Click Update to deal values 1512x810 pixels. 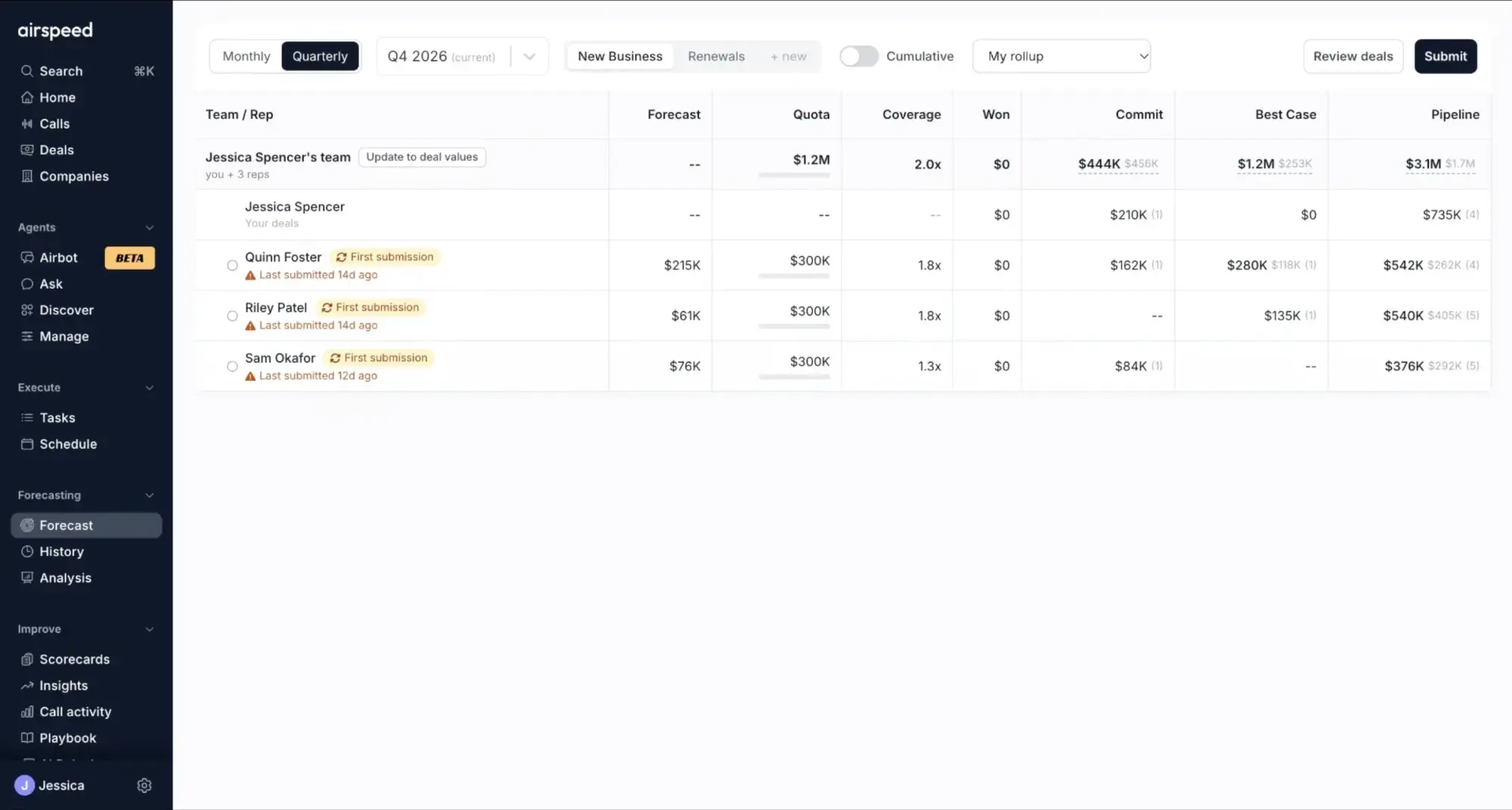point(422,157)
